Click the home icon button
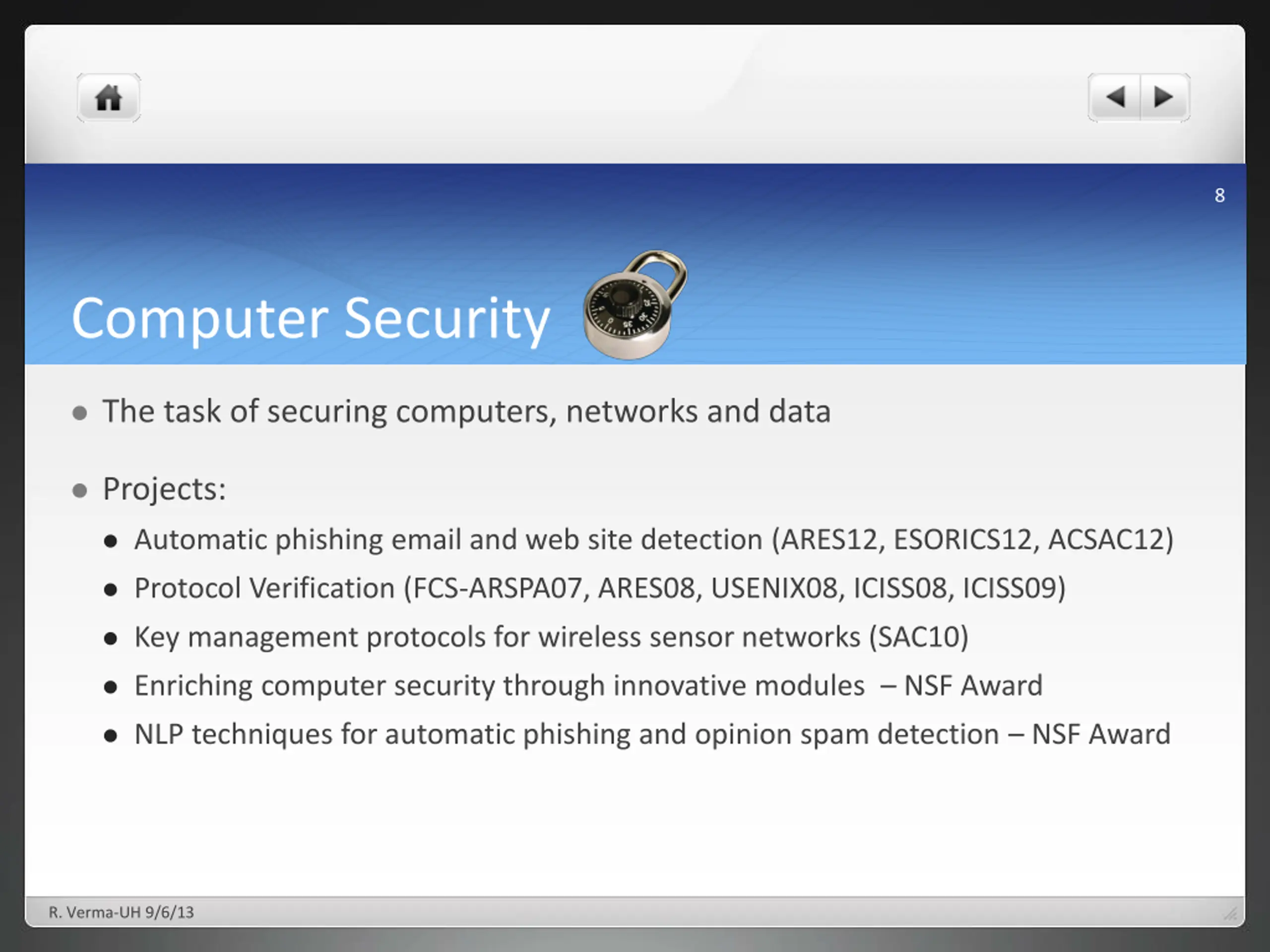This screenshot has width=1270, height=952. coord(109,98)
